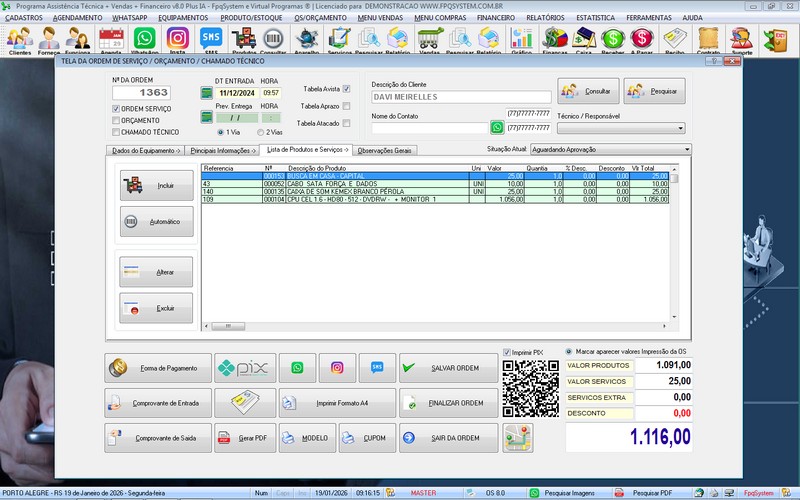This screenshot has height=500, width=800.
Task: Open the Produtos toolbar icon
Action: coord(244,40)
